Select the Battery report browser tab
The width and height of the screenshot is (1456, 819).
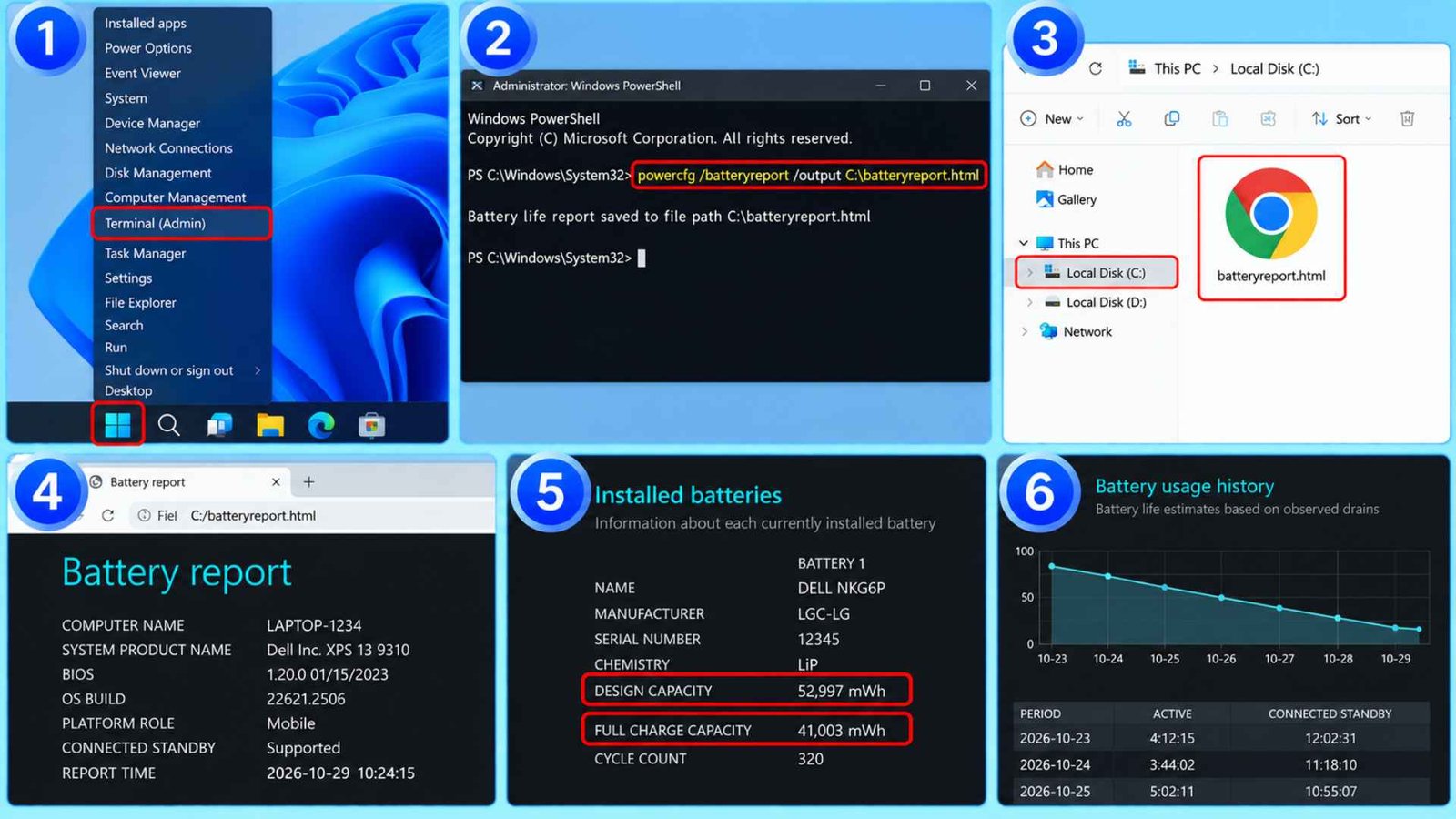click(187, 481)
